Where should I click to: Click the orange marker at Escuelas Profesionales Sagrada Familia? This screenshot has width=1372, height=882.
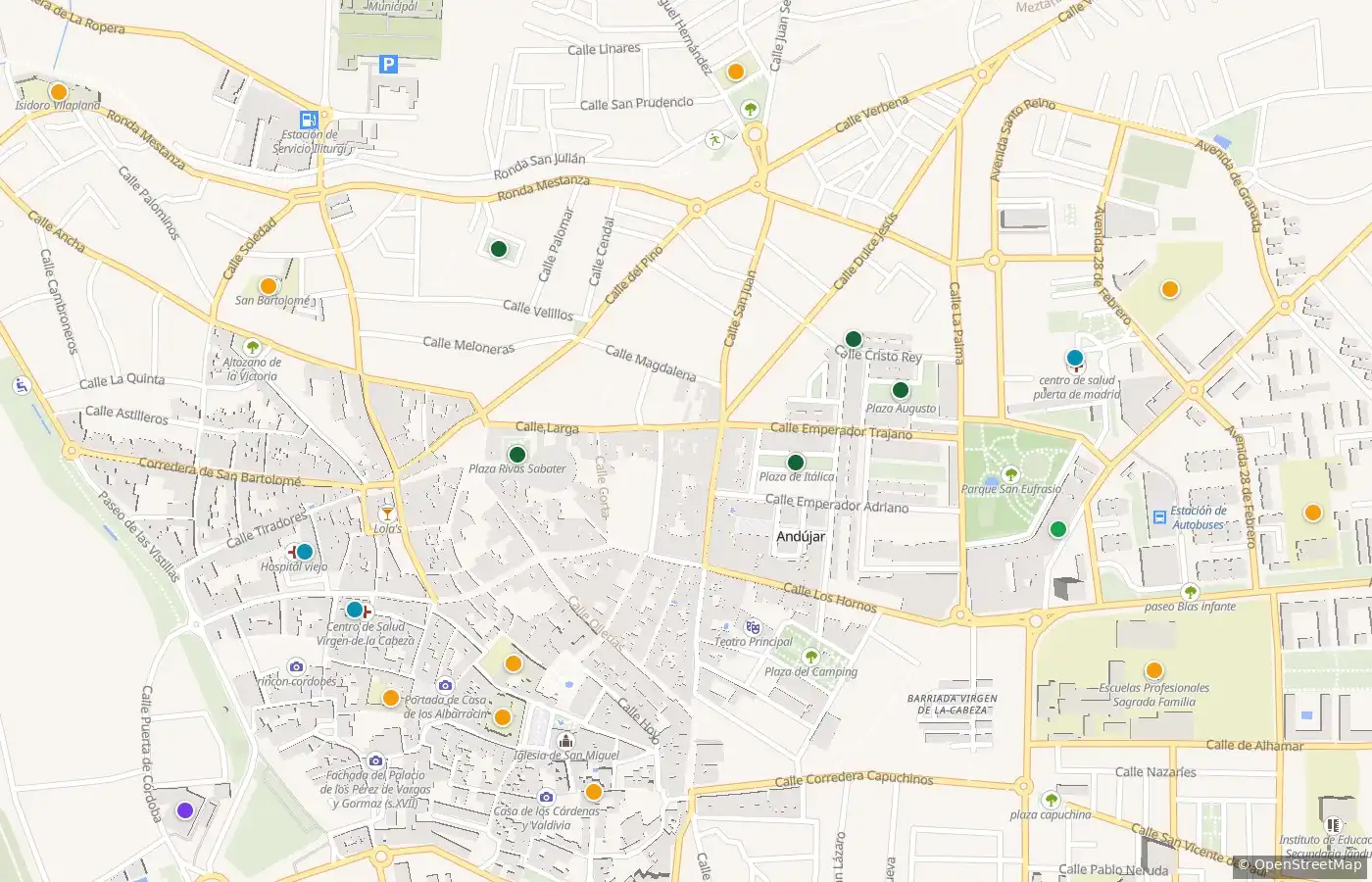(1154, 670)
